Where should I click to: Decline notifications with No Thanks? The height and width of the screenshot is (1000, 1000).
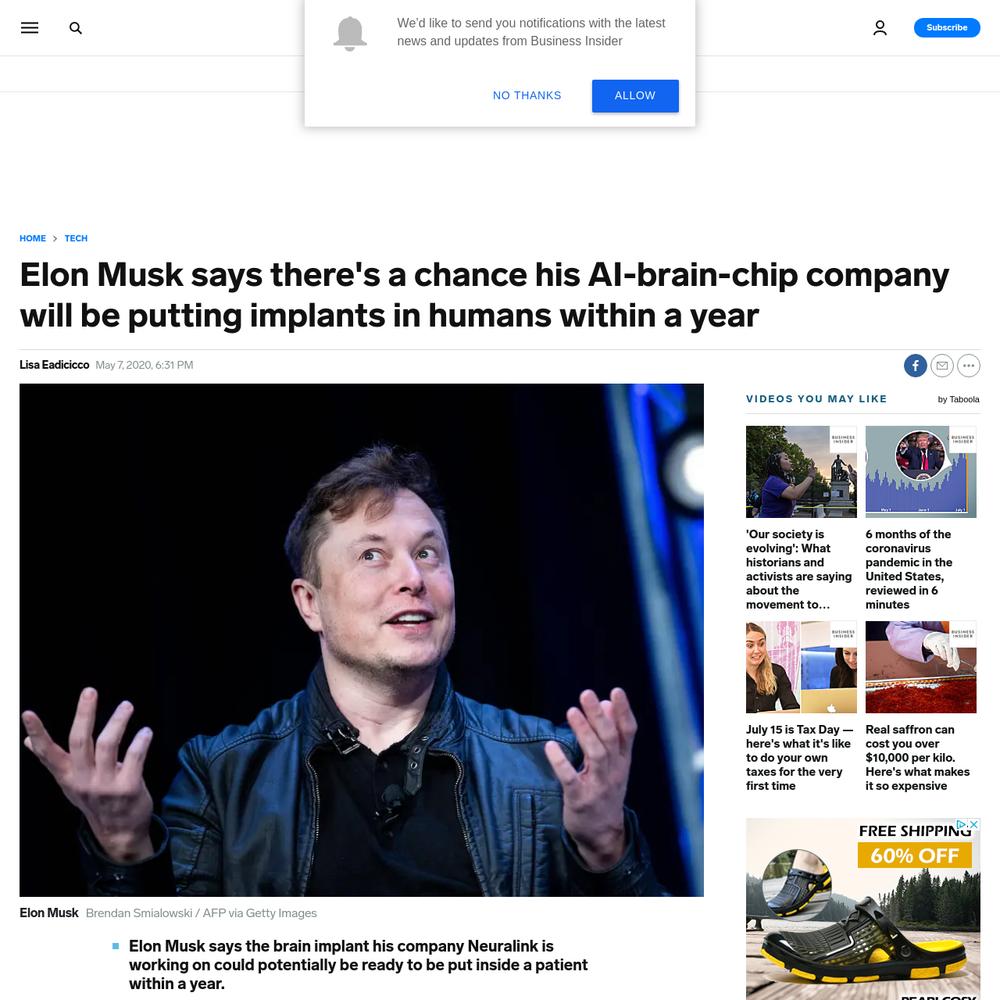pos(527,96)
